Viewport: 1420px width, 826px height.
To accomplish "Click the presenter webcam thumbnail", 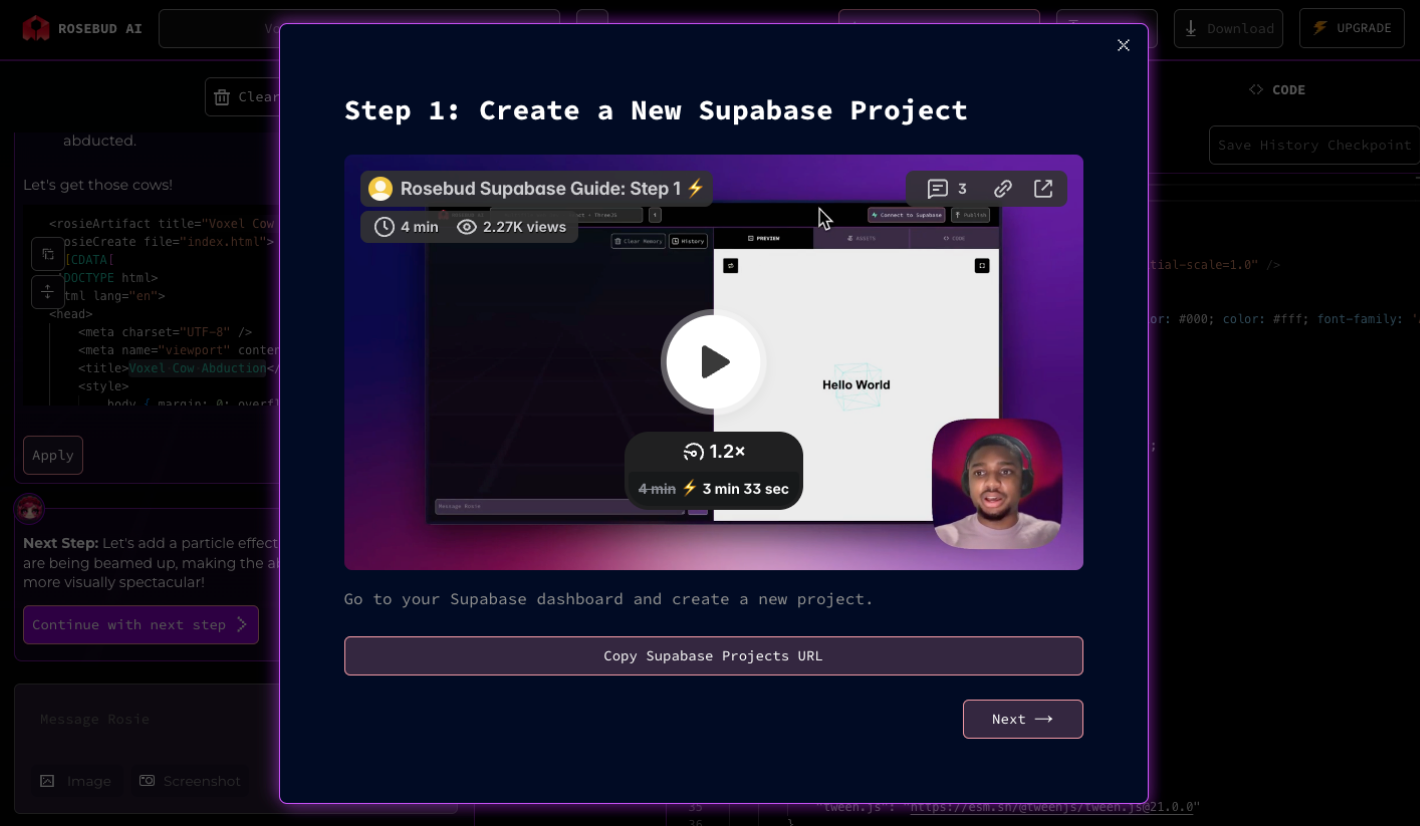I will (x=997, y=484).
